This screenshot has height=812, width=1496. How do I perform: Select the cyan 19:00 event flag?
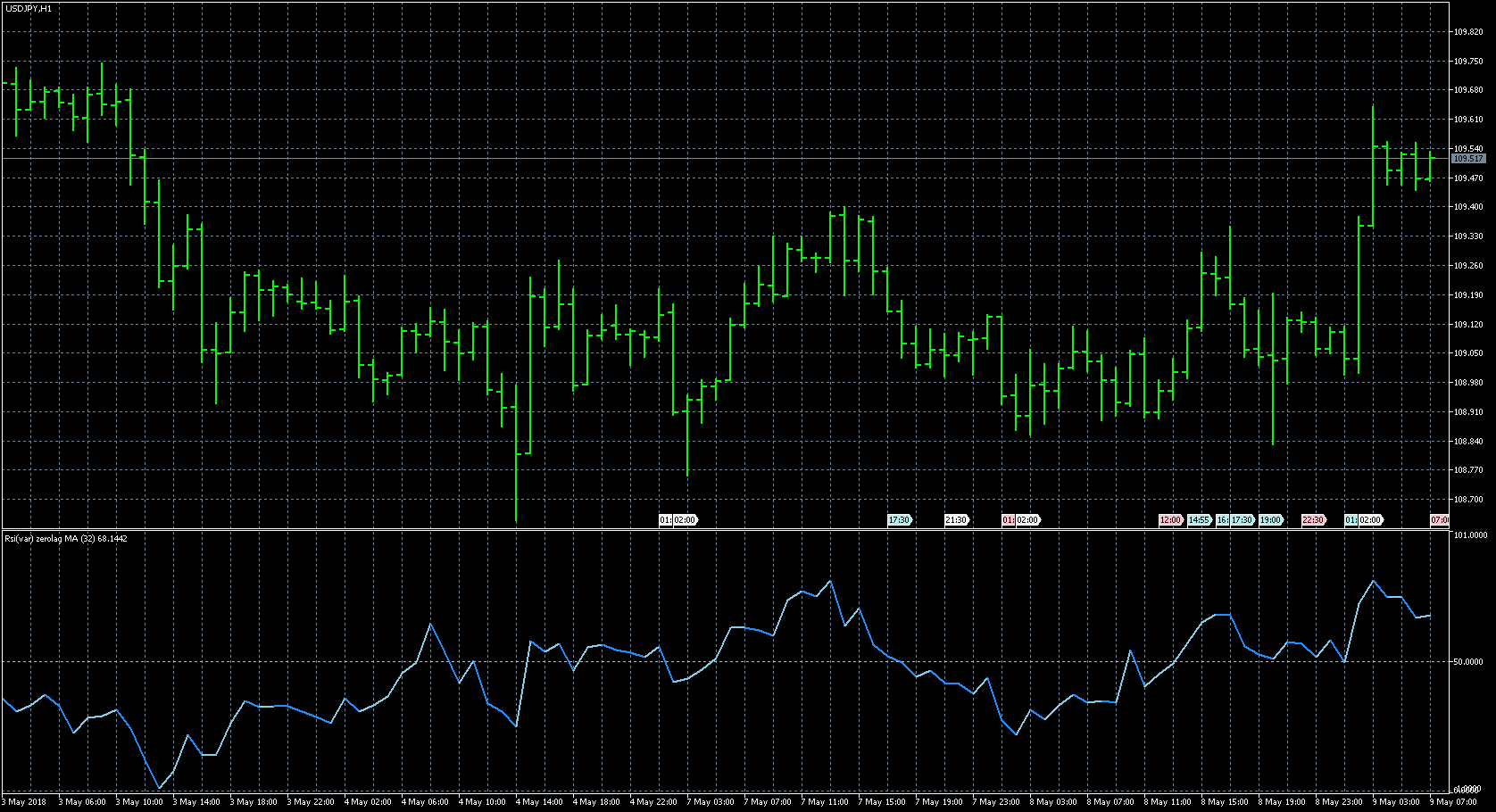(x=1270, y=520)
